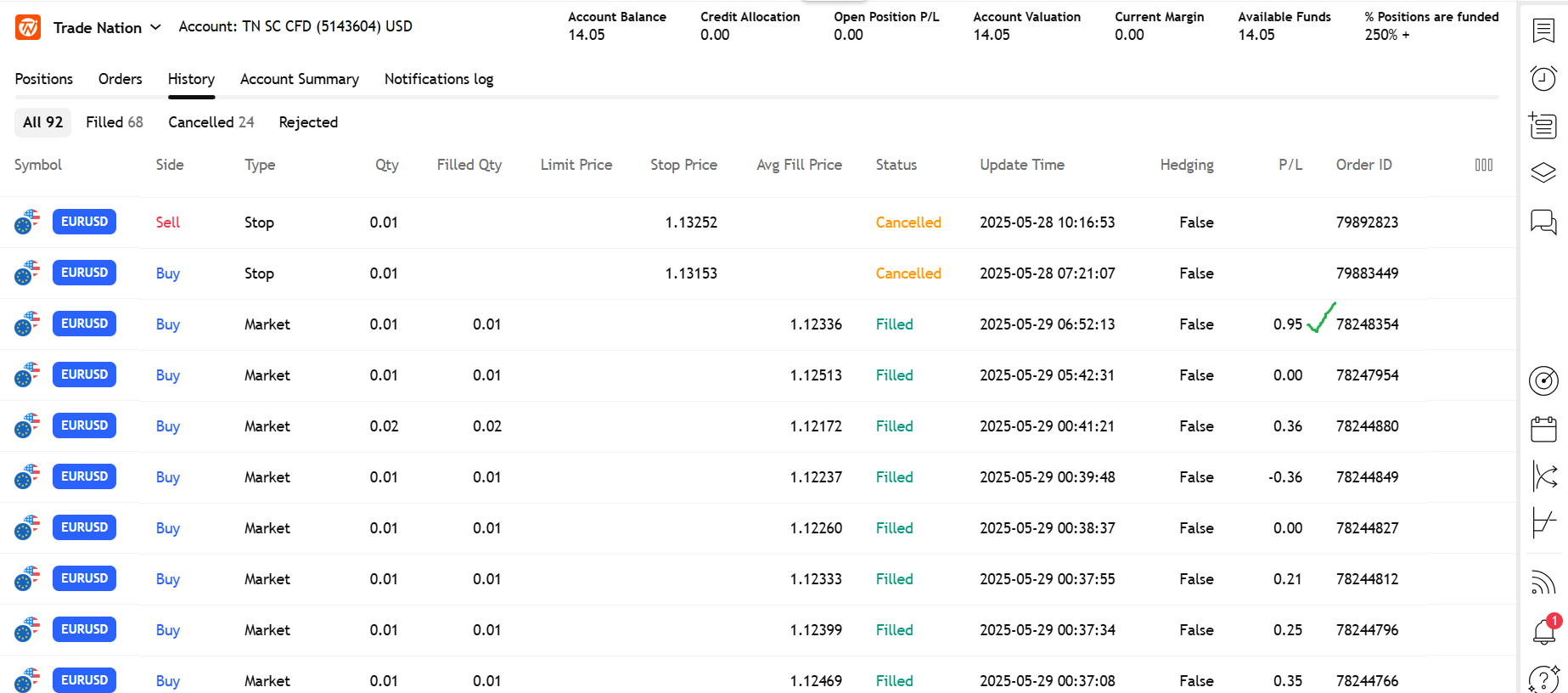Expand the Trade Nation broker dropdown
1568x693 pixels.
(x=155, y=27)
